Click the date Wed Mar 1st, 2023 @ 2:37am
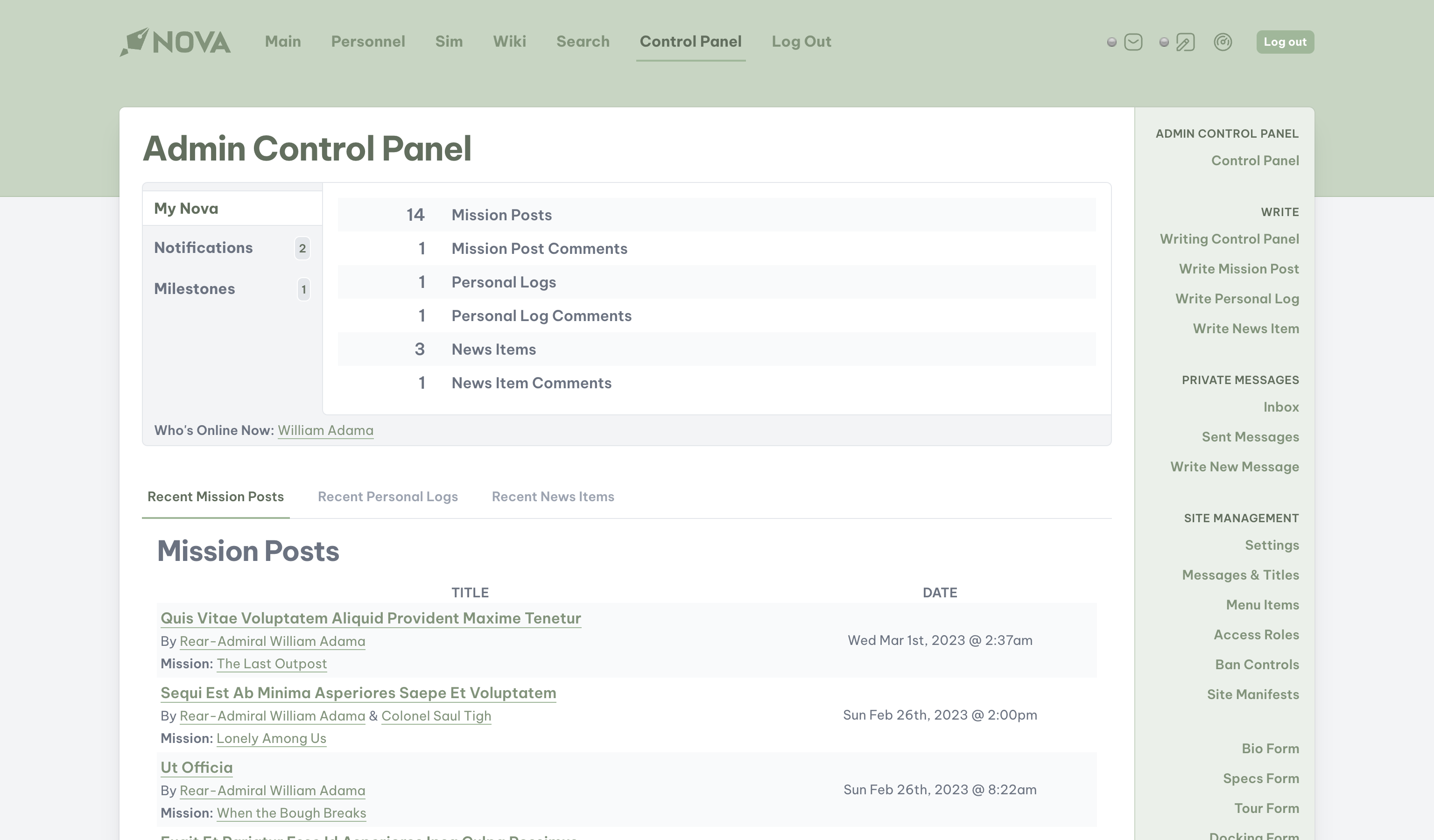The width and height of the screenshot is (1434, 840). (940, 640)
